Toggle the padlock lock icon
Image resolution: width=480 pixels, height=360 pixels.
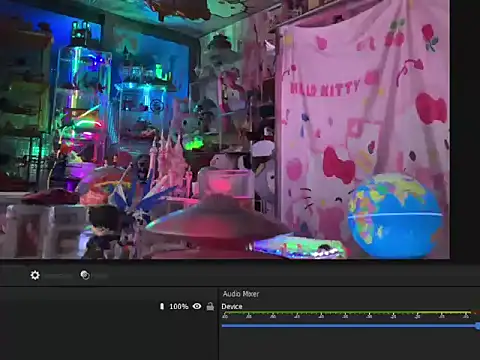[x=210, y=306]
